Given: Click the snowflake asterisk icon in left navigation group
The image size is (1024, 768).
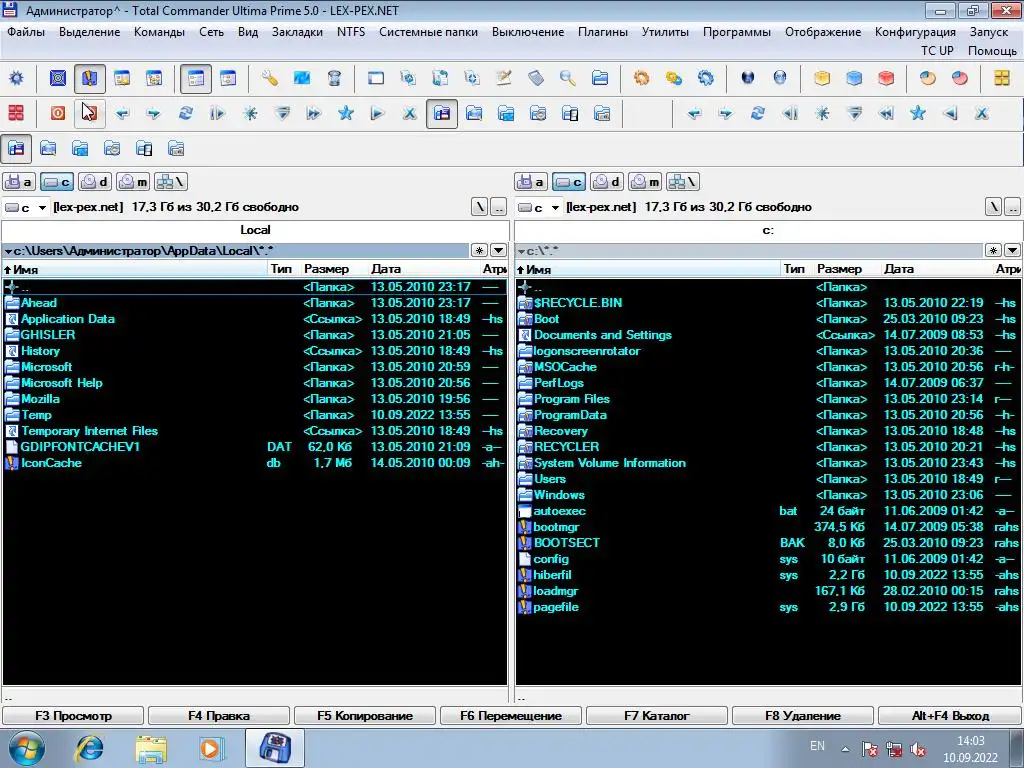Looking at the screenshot, I should point(249,114).
